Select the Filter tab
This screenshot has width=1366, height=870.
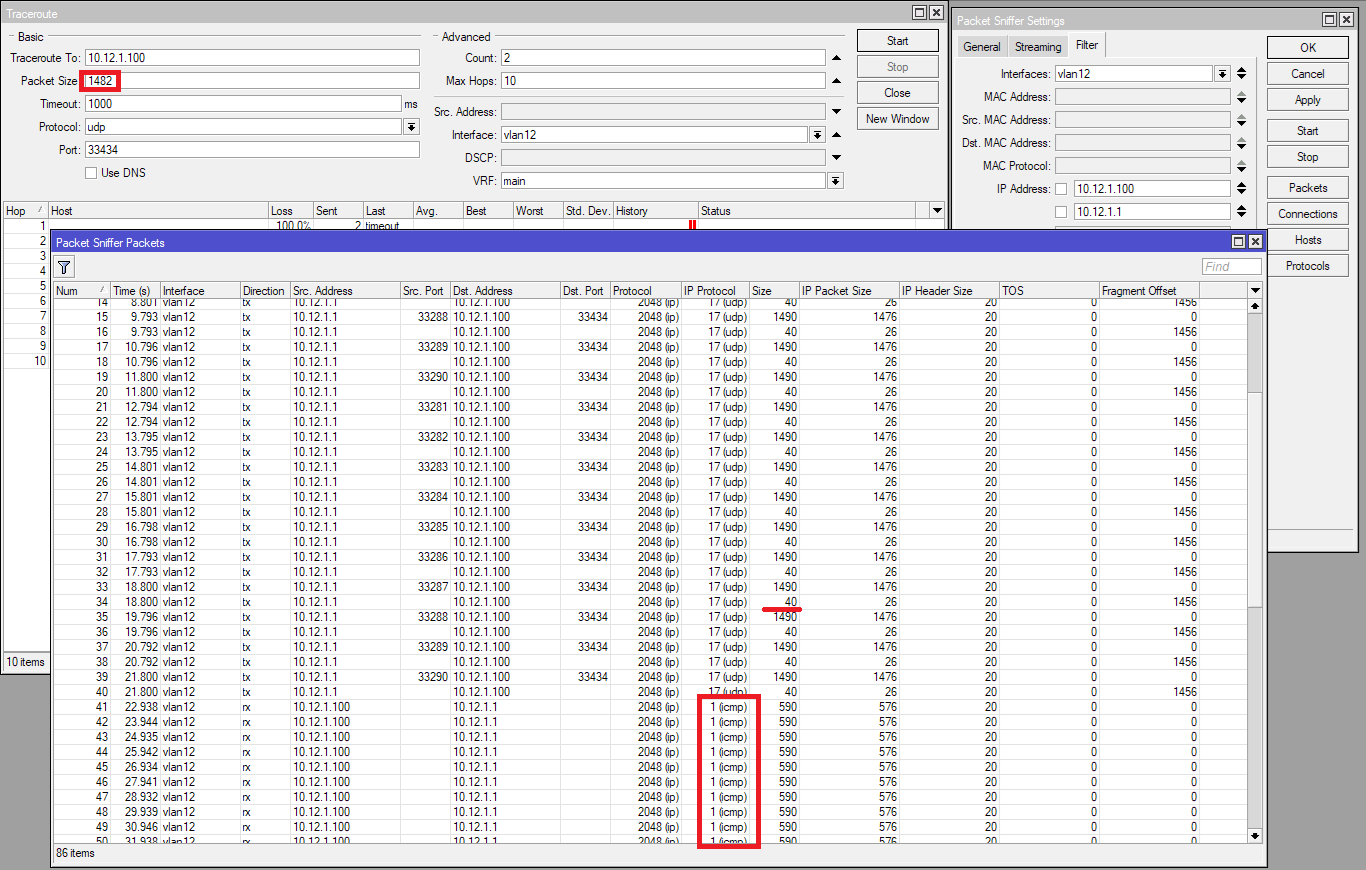pos(1086,45)
